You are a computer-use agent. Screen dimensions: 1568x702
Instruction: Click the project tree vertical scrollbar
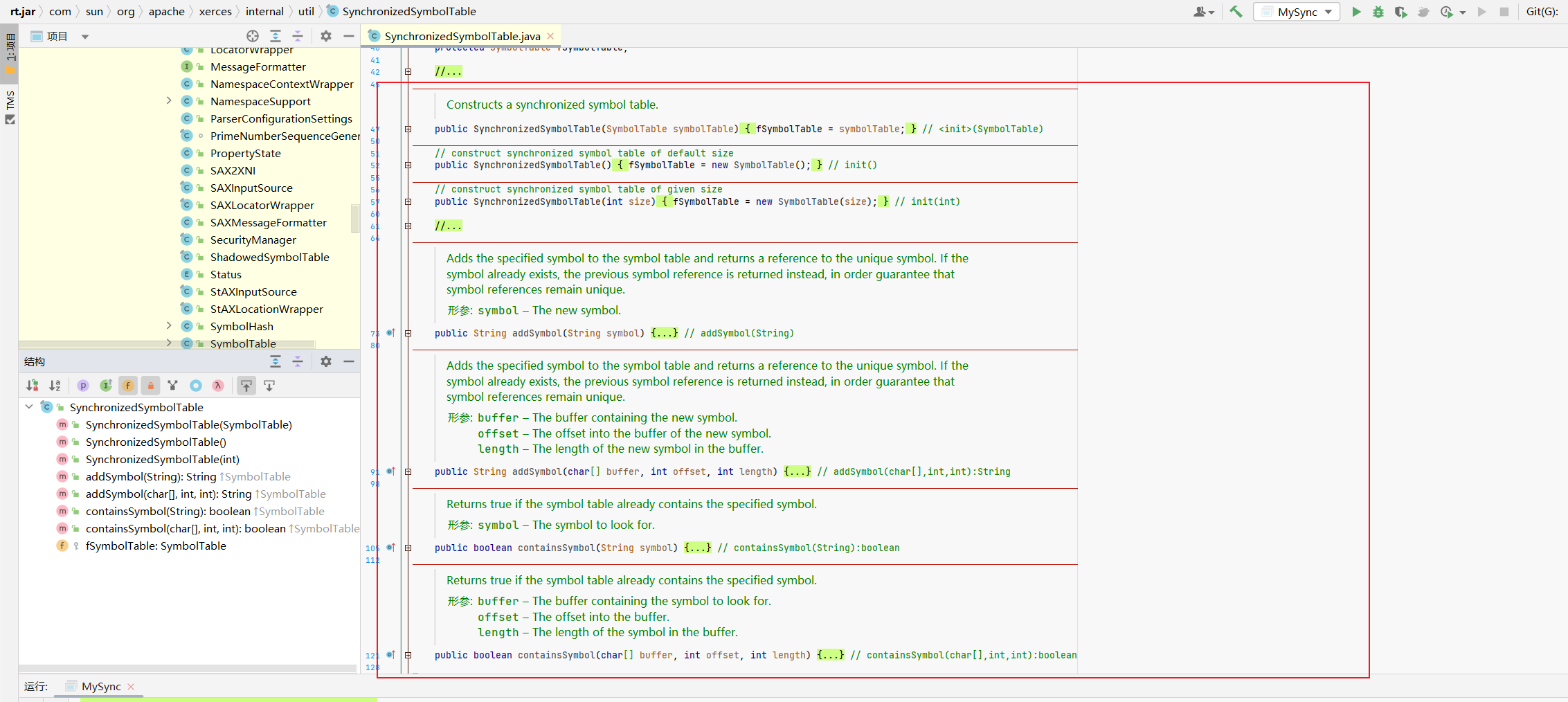point(355,218)
